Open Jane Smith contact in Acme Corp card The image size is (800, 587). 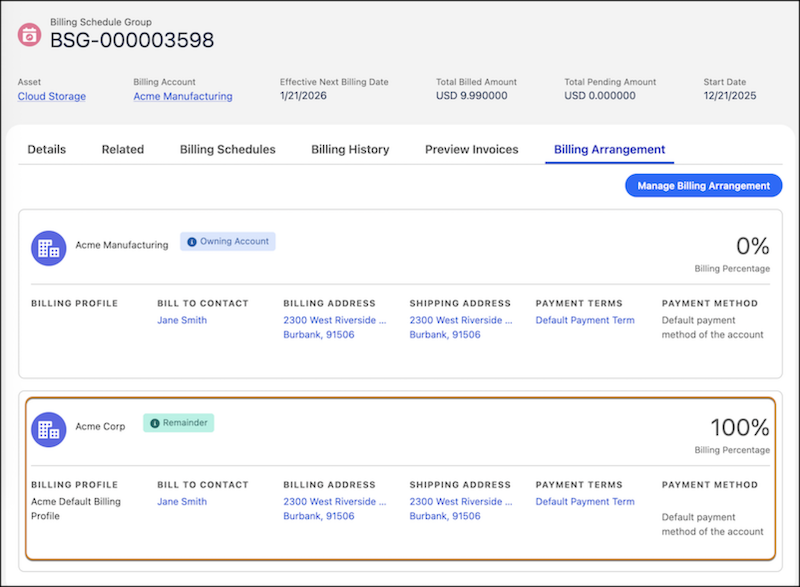tap(182, 502)
